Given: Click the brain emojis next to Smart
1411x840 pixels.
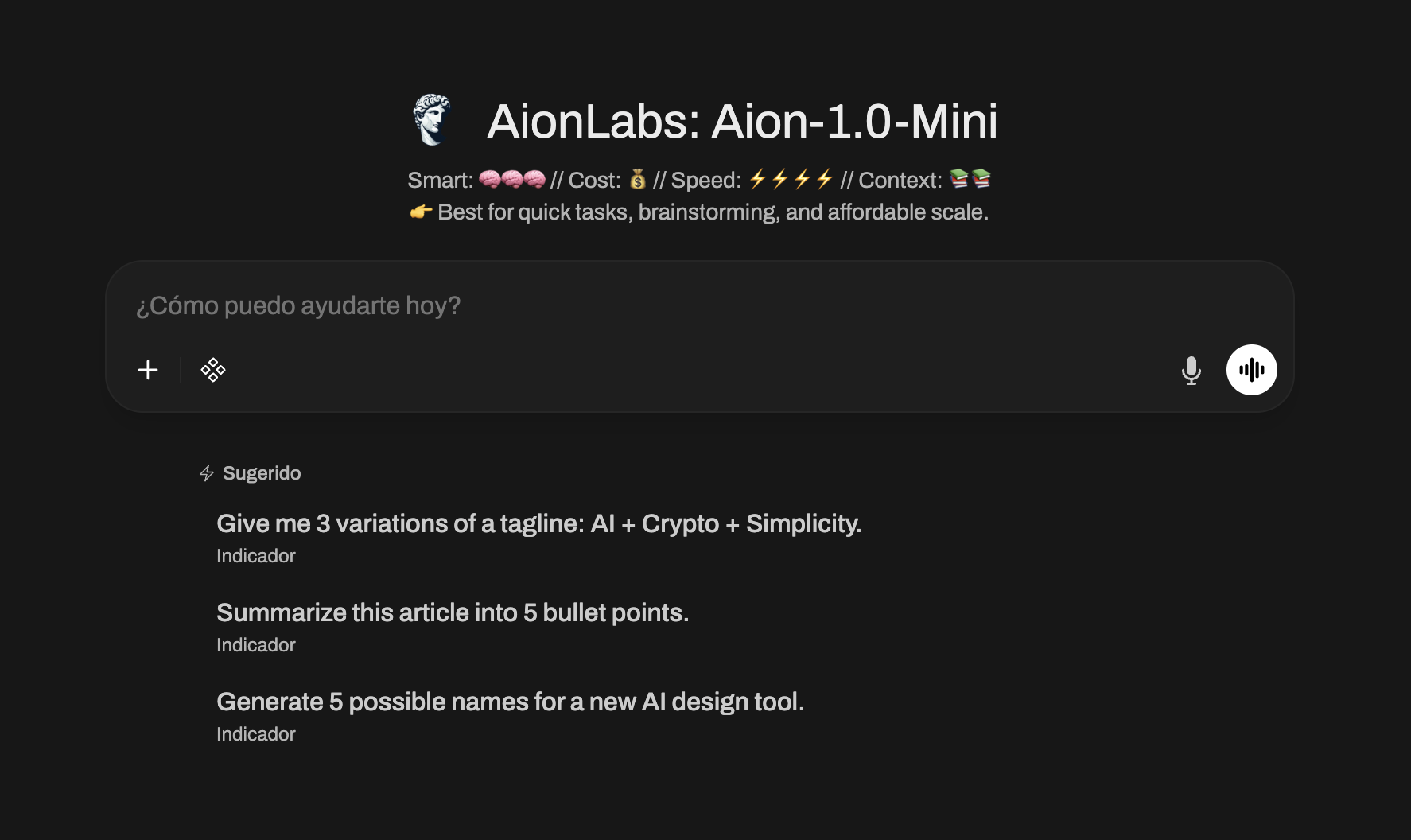Looking at the screenshot, I should pos(512,180).
